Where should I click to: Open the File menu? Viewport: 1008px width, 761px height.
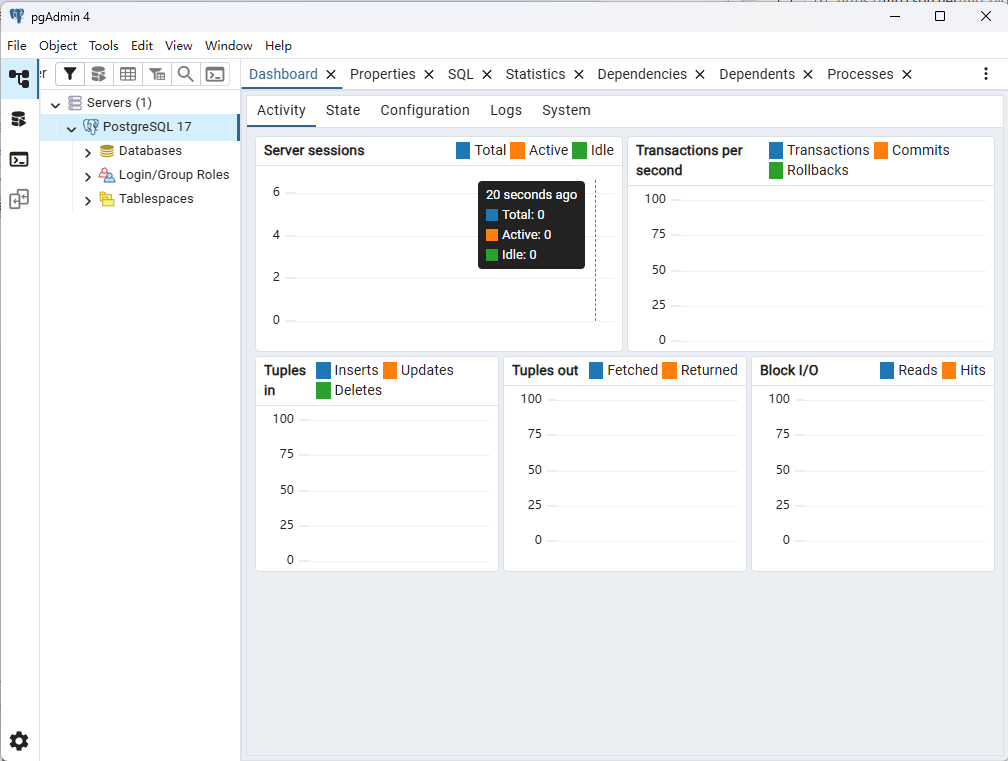17,46
